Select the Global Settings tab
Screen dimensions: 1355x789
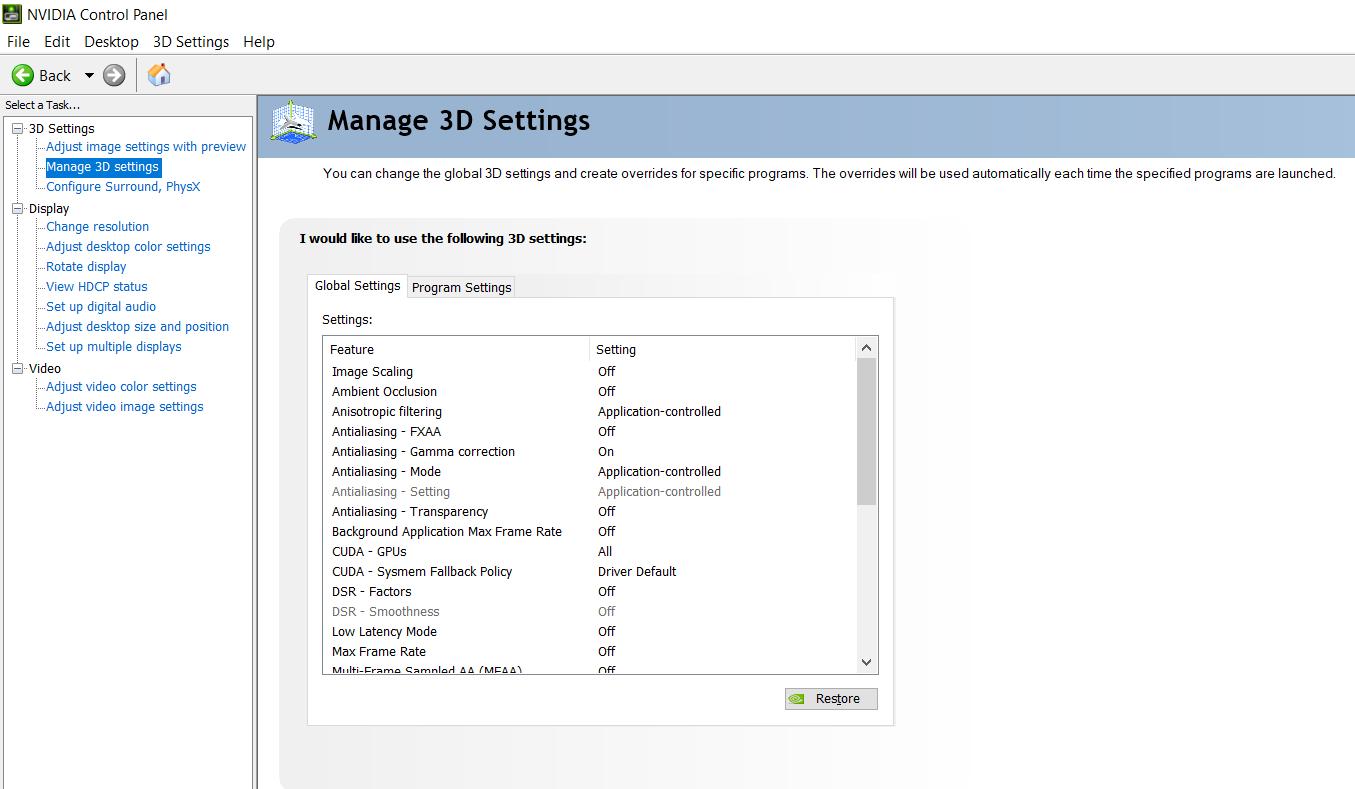(x=357, y=285)
